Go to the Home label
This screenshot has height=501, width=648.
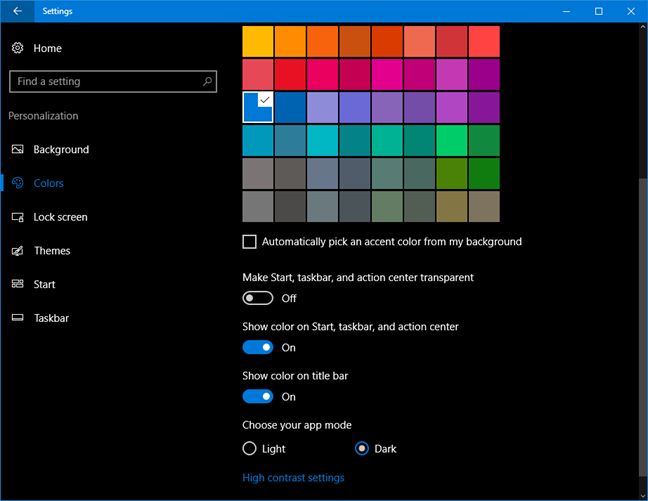(x=48, y=48)
